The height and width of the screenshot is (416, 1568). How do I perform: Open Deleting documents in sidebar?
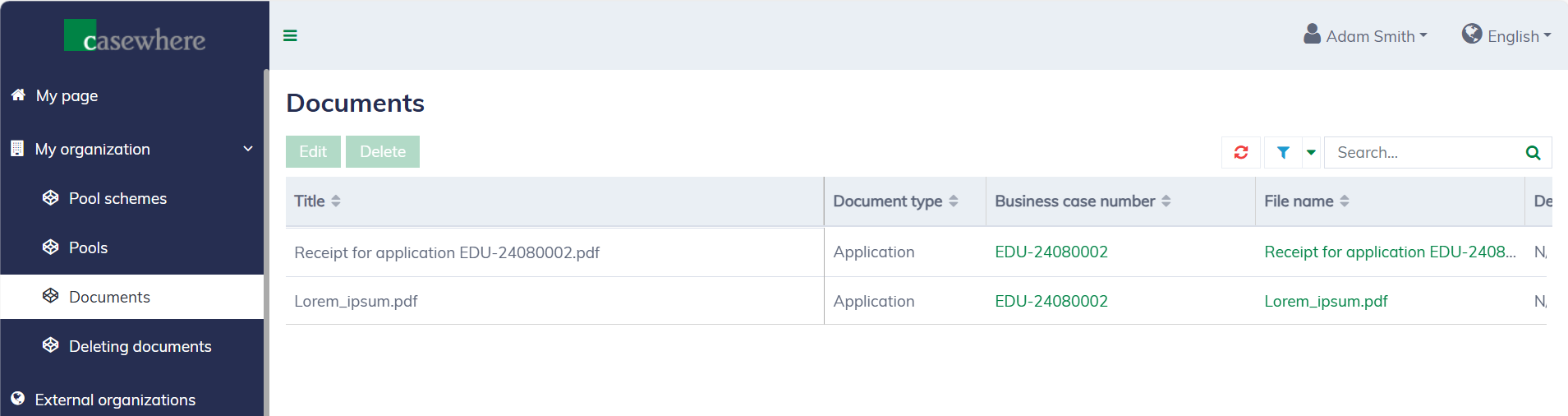click(140, 346)
